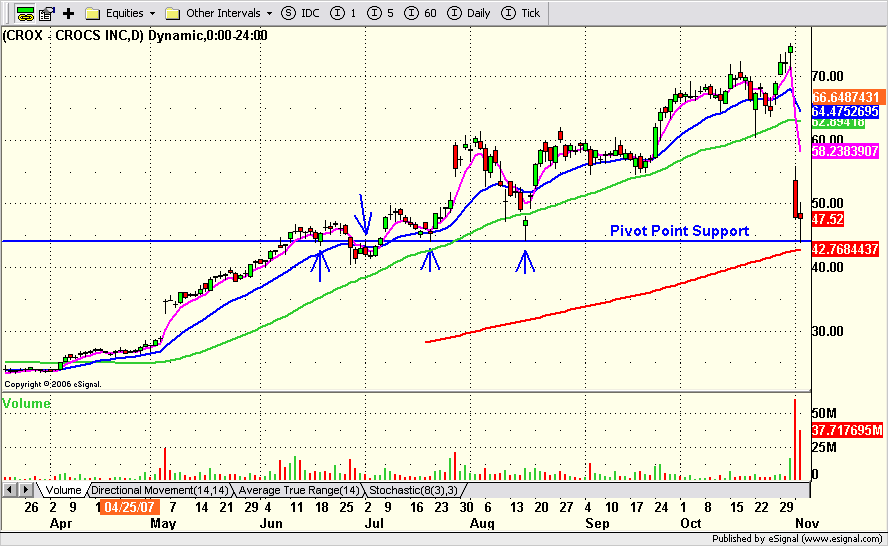This screenshot has width=888, height=546.
Task: Click the scroll-right arrow beside study tabs
Action: click(25, 489)
